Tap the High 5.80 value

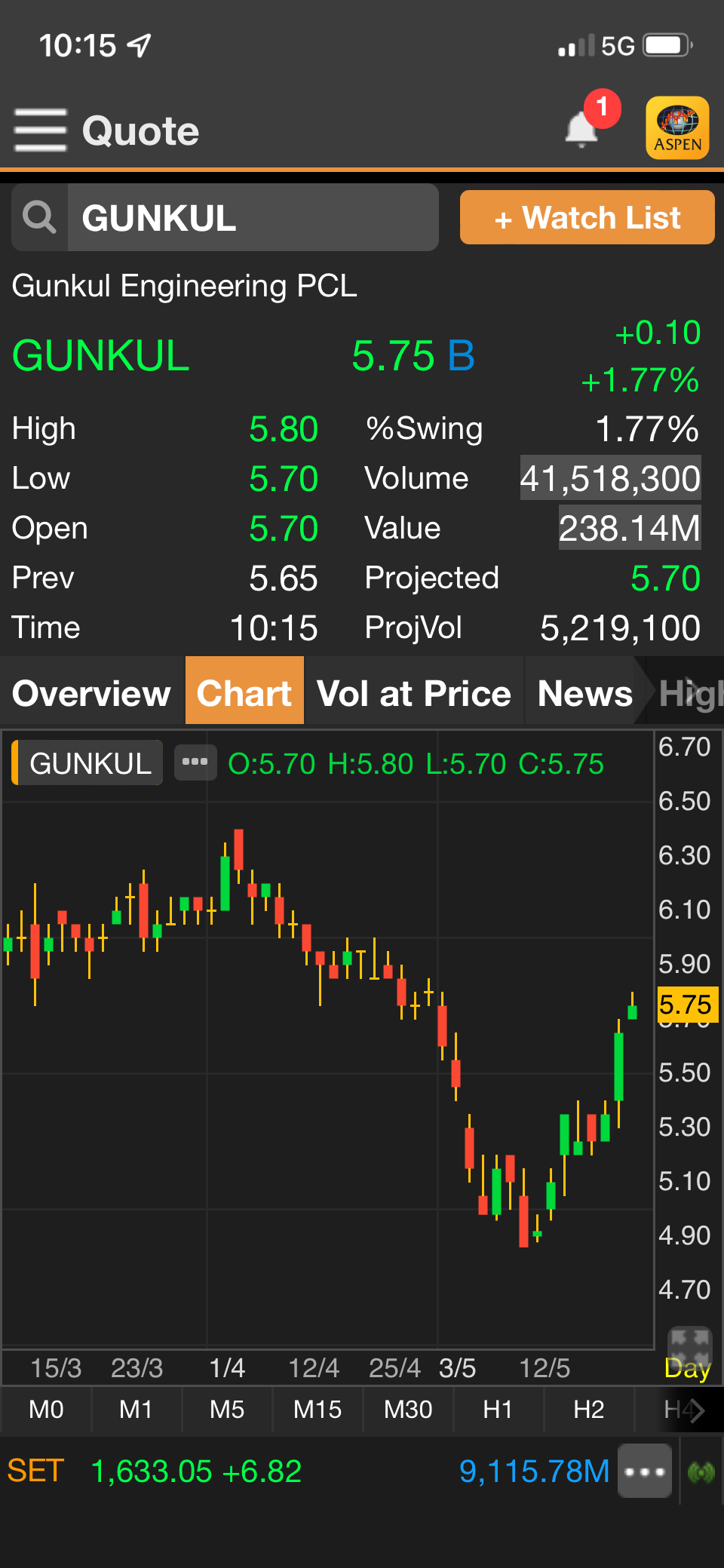pyautogui.click(x=284, y=429)
